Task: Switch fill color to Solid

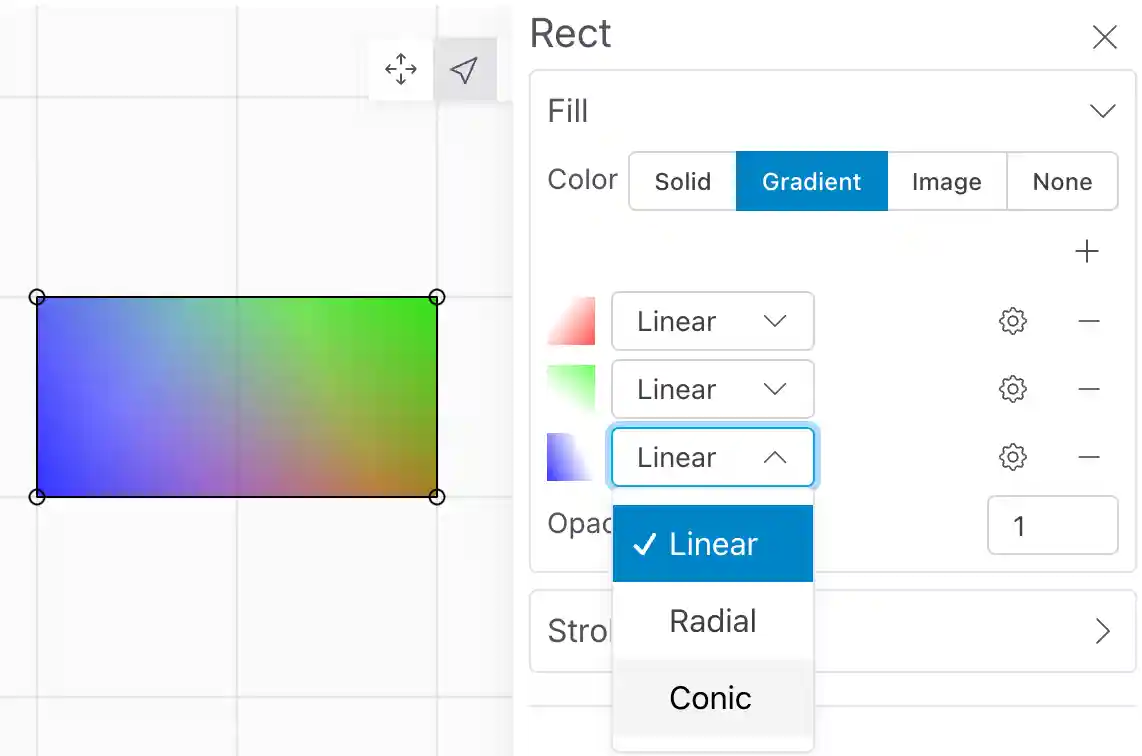Action: [x=683, y=181]
